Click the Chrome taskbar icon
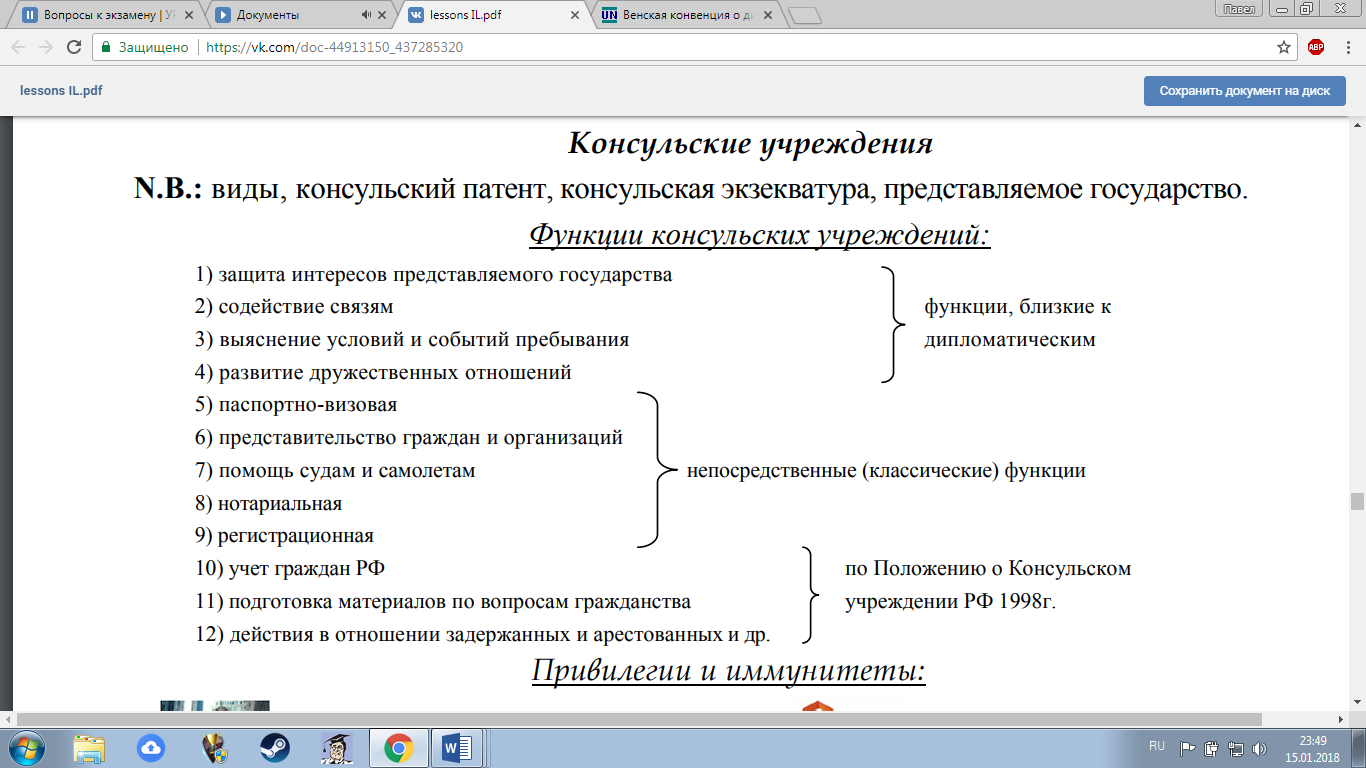This screenshot has width=1366, height=768. click(398, 748)
